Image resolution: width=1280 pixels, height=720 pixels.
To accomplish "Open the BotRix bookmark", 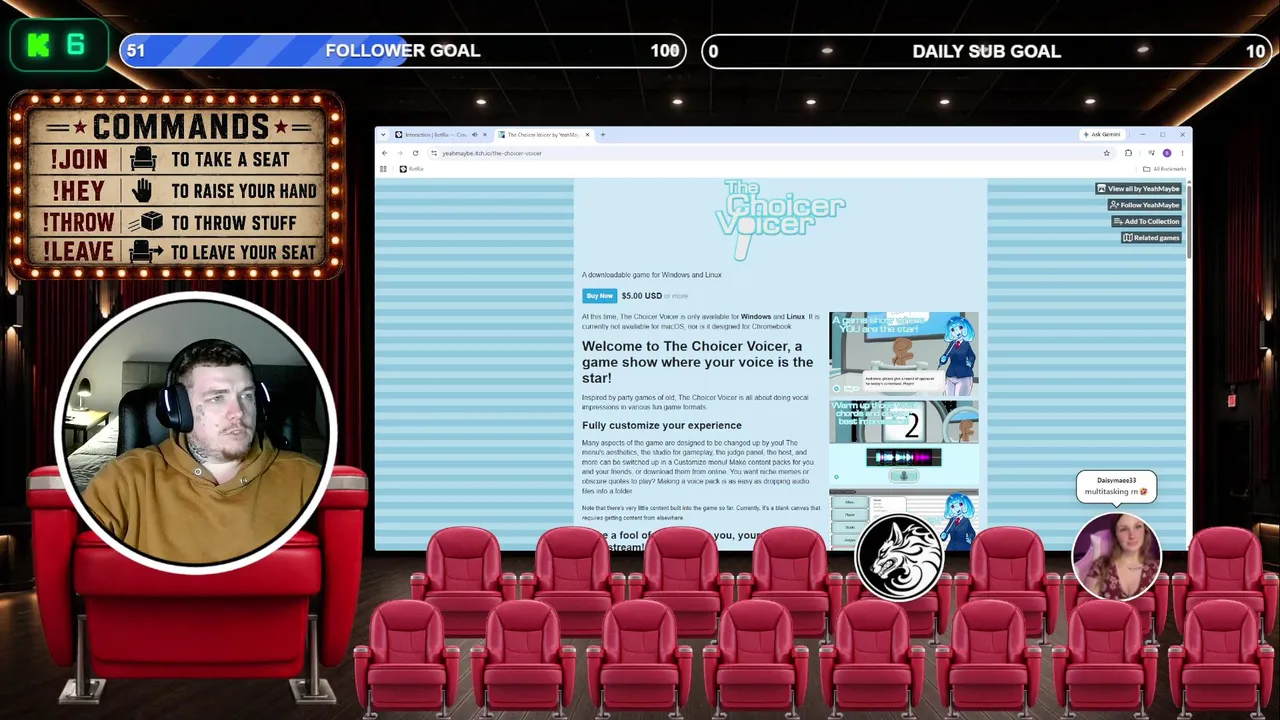I will (x=411, y=169).
